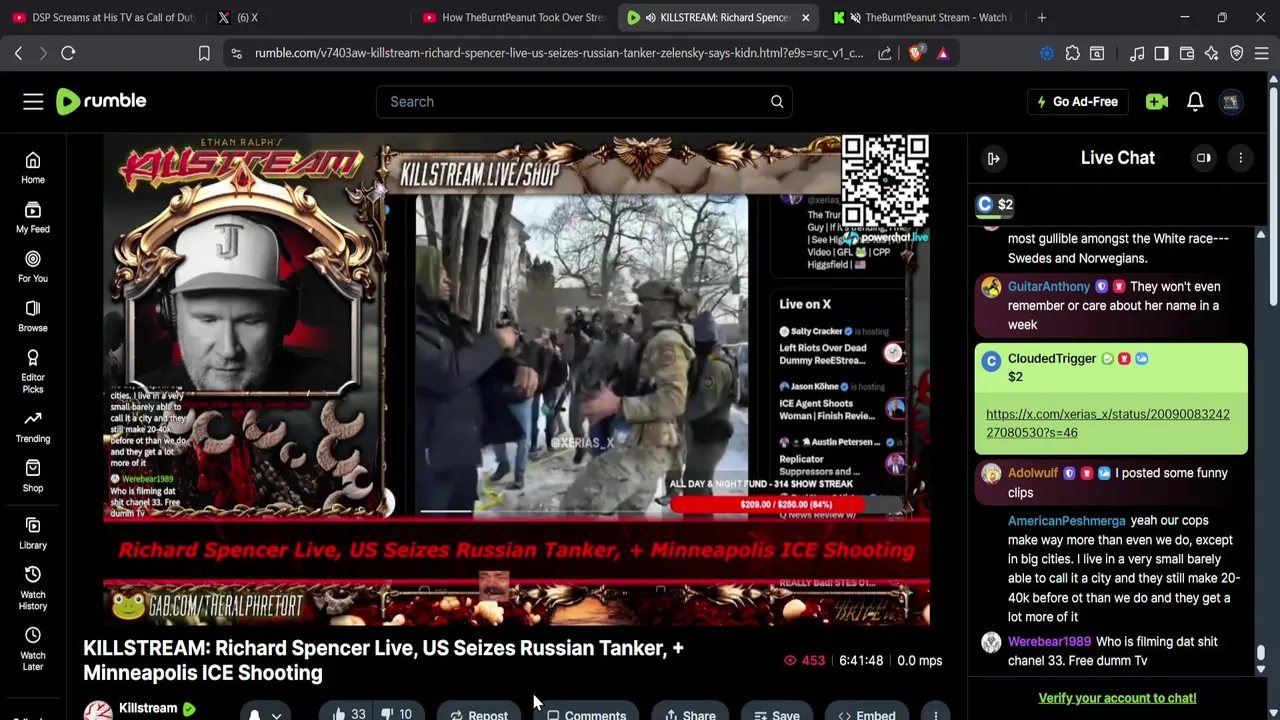The image size is (1280, 720).
Task: Open the Leo AI sparkle icon
Action: tap(1211, 53)
